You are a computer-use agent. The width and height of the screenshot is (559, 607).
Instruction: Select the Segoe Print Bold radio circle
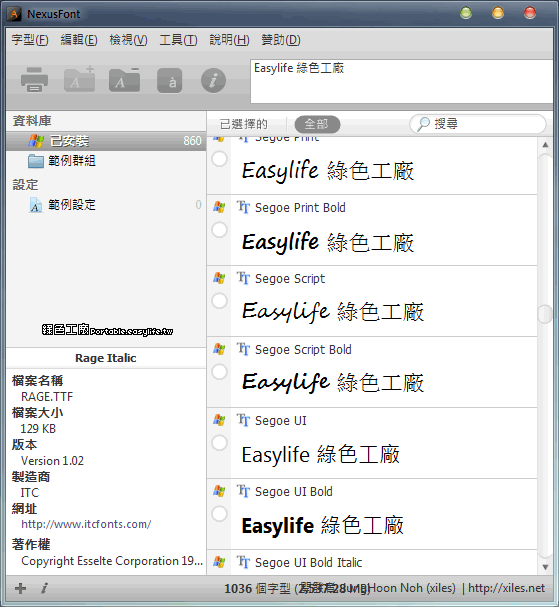(219, 230)
